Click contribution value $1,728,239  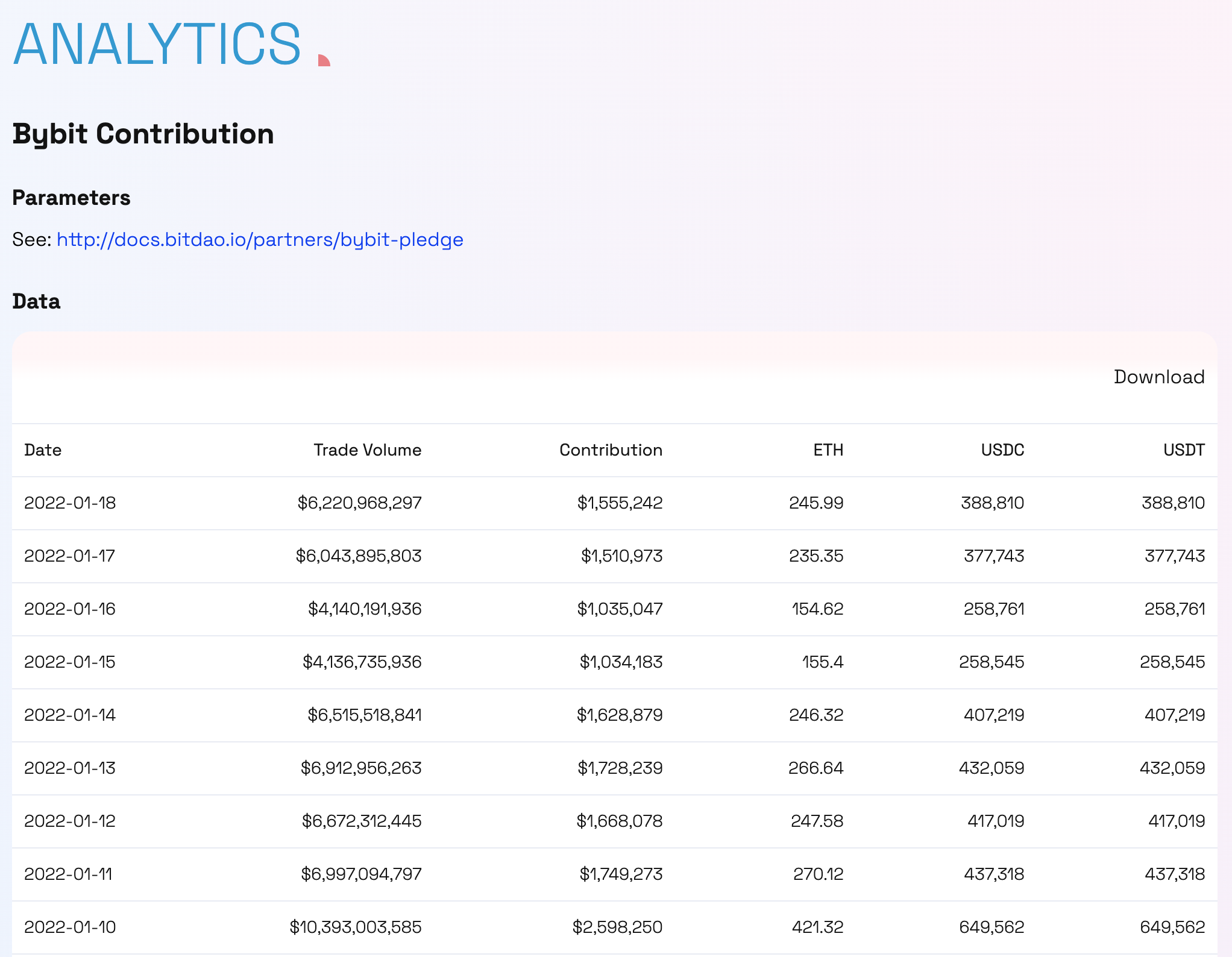(620, 768)
